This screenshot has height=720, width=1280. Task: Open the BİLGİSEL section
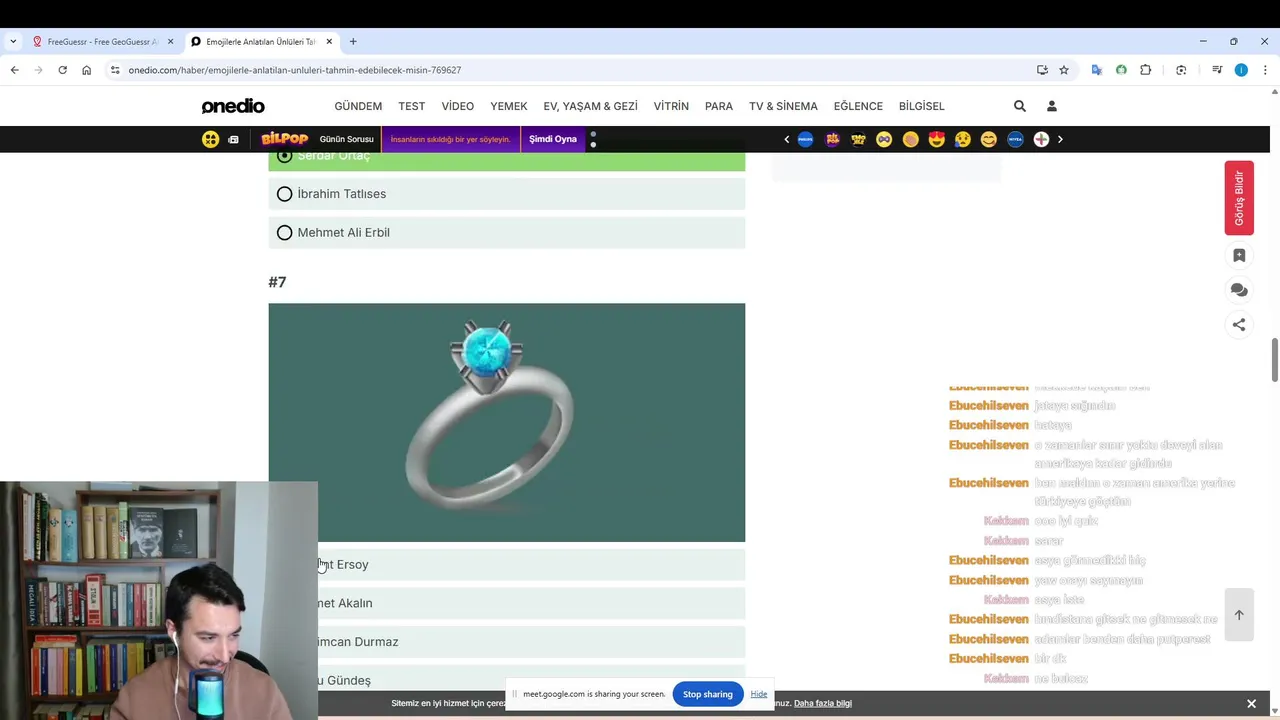click(921, 106)
